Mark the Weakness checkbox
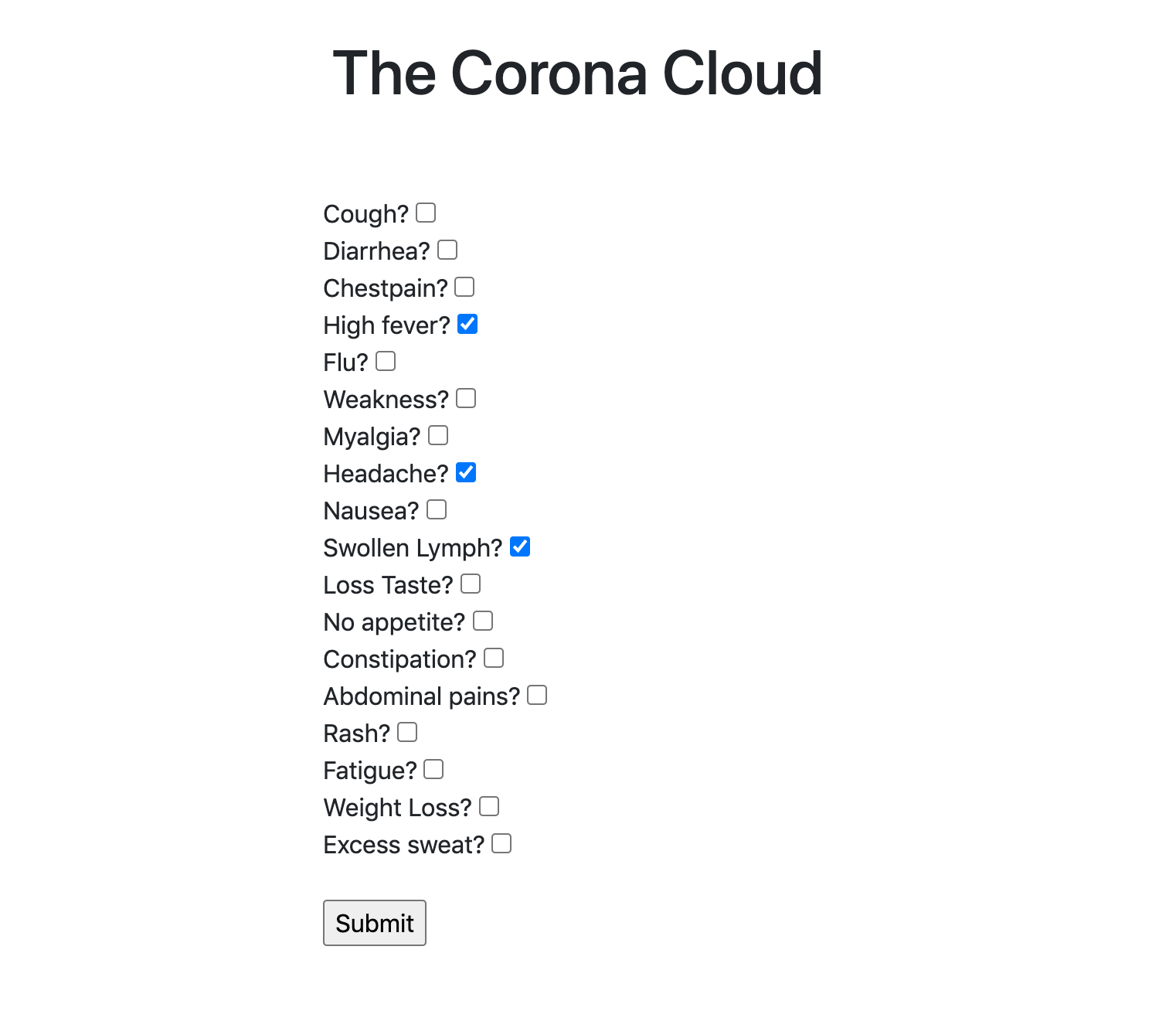Viewport: 1176px width, 1011px height. click(466, 398)
